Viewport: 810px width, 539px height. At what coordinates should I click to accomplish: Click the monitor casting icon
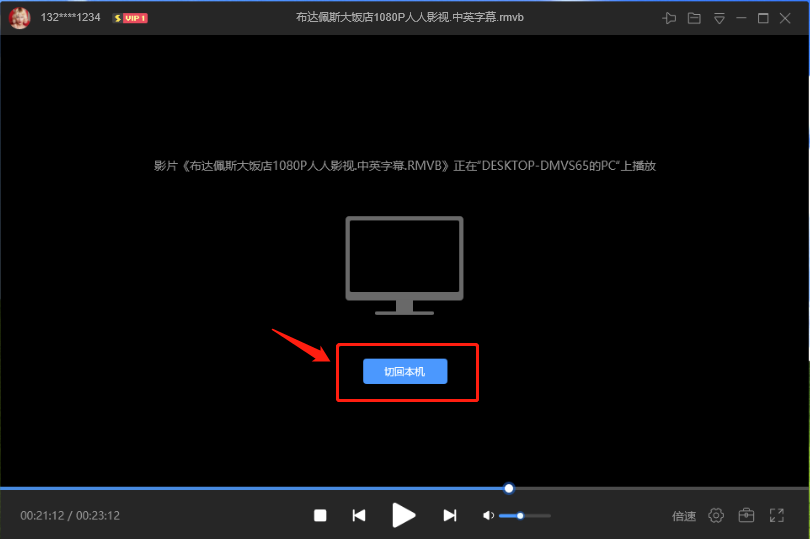[x=404, y=266]
